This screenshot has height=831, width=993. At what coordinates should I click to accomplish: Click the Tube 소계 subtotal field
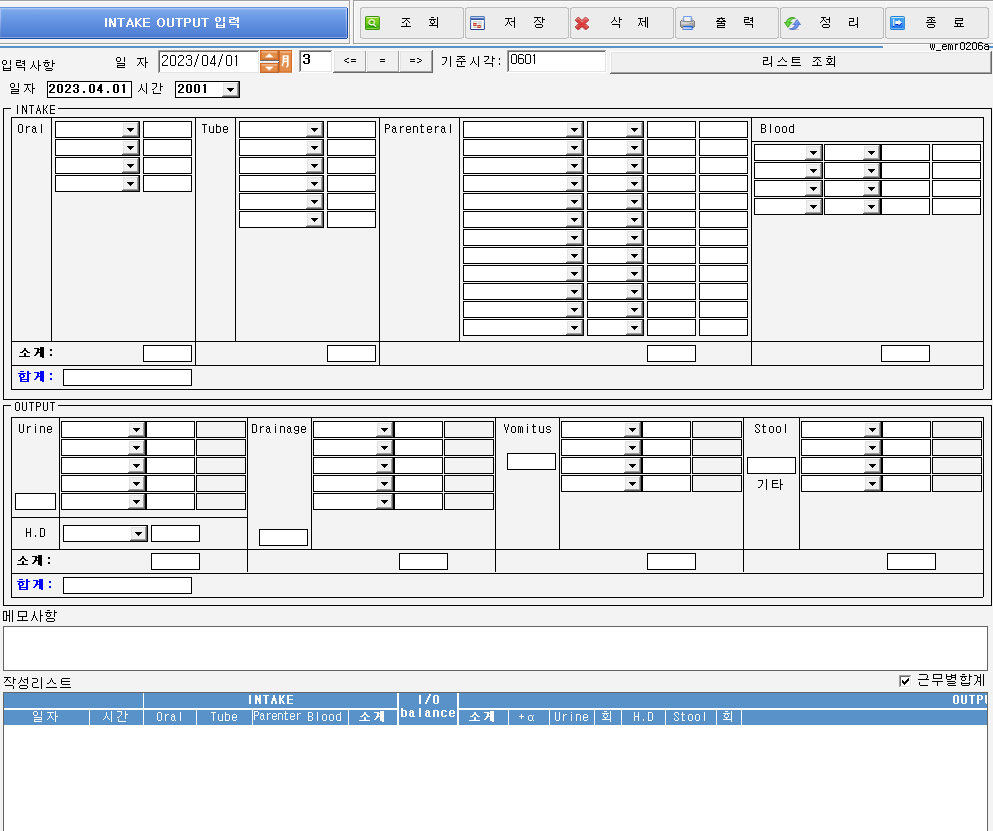click(x=351, y=353)
